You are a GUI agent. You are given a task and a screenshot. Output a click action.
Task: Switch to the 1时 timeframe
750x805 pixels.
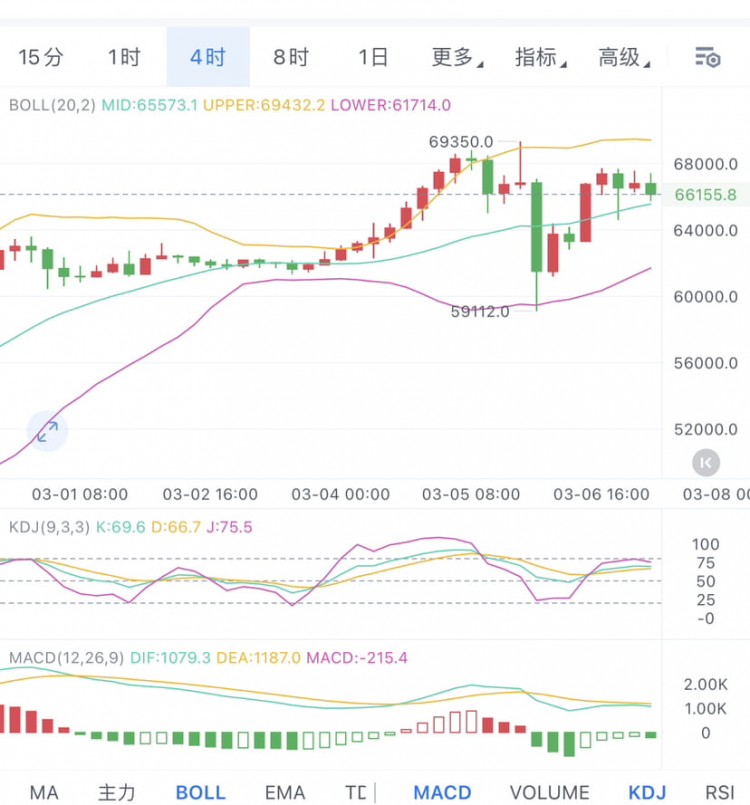coord(124,57)
